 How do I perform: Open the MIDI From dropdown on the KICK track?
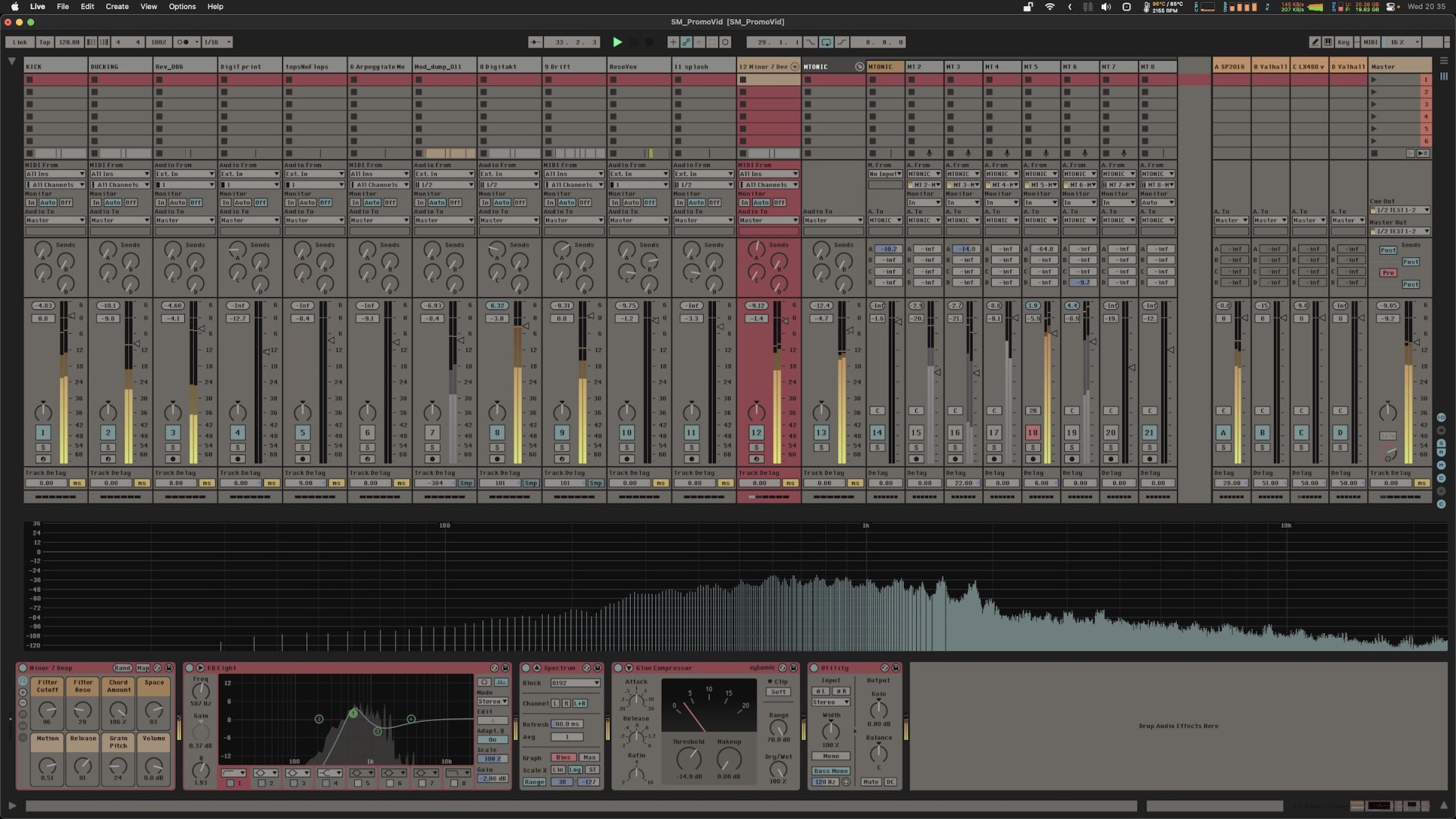pos(55,174)
